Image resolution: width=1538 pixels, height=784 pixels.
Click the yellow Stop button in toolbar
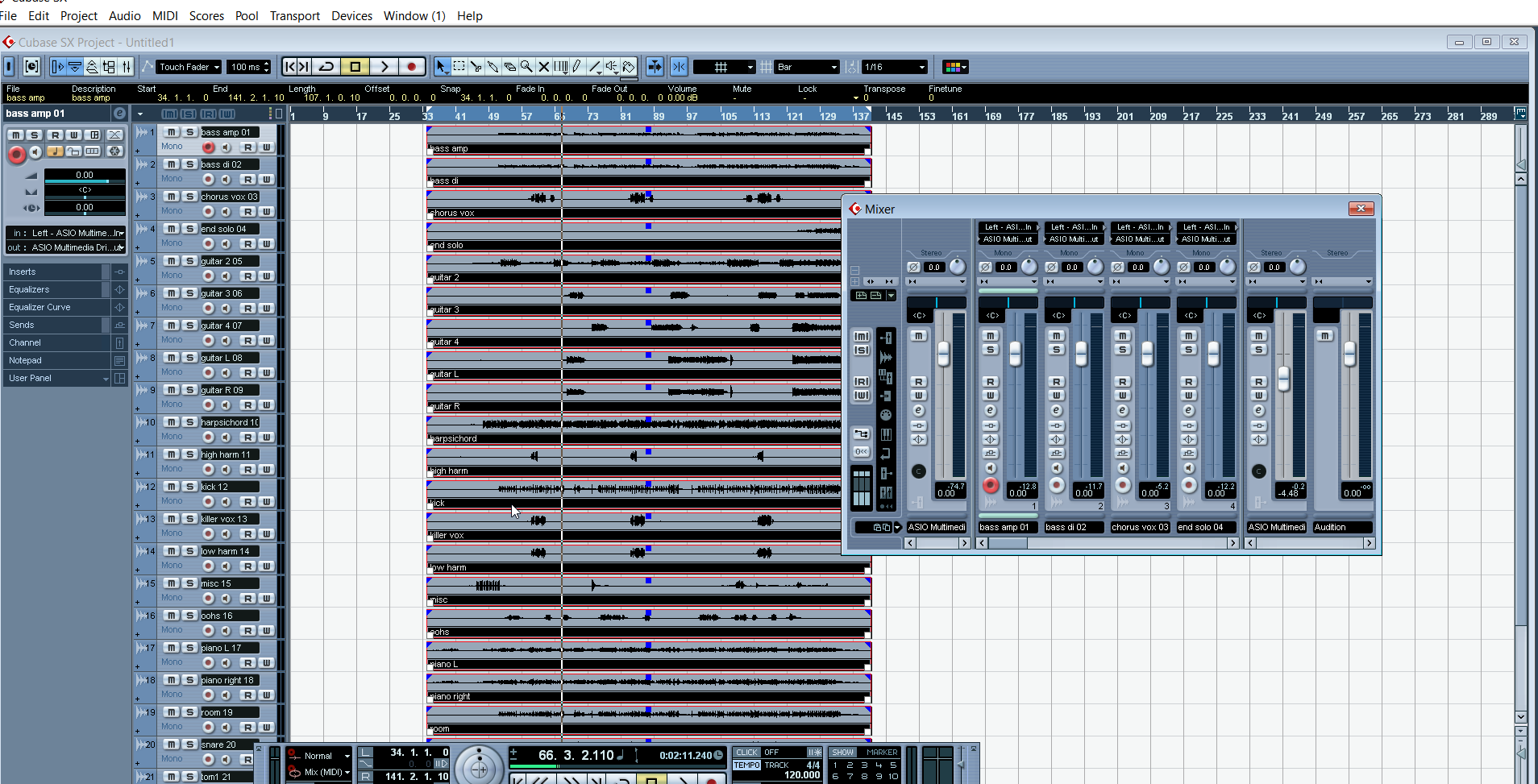pos(355,67)
